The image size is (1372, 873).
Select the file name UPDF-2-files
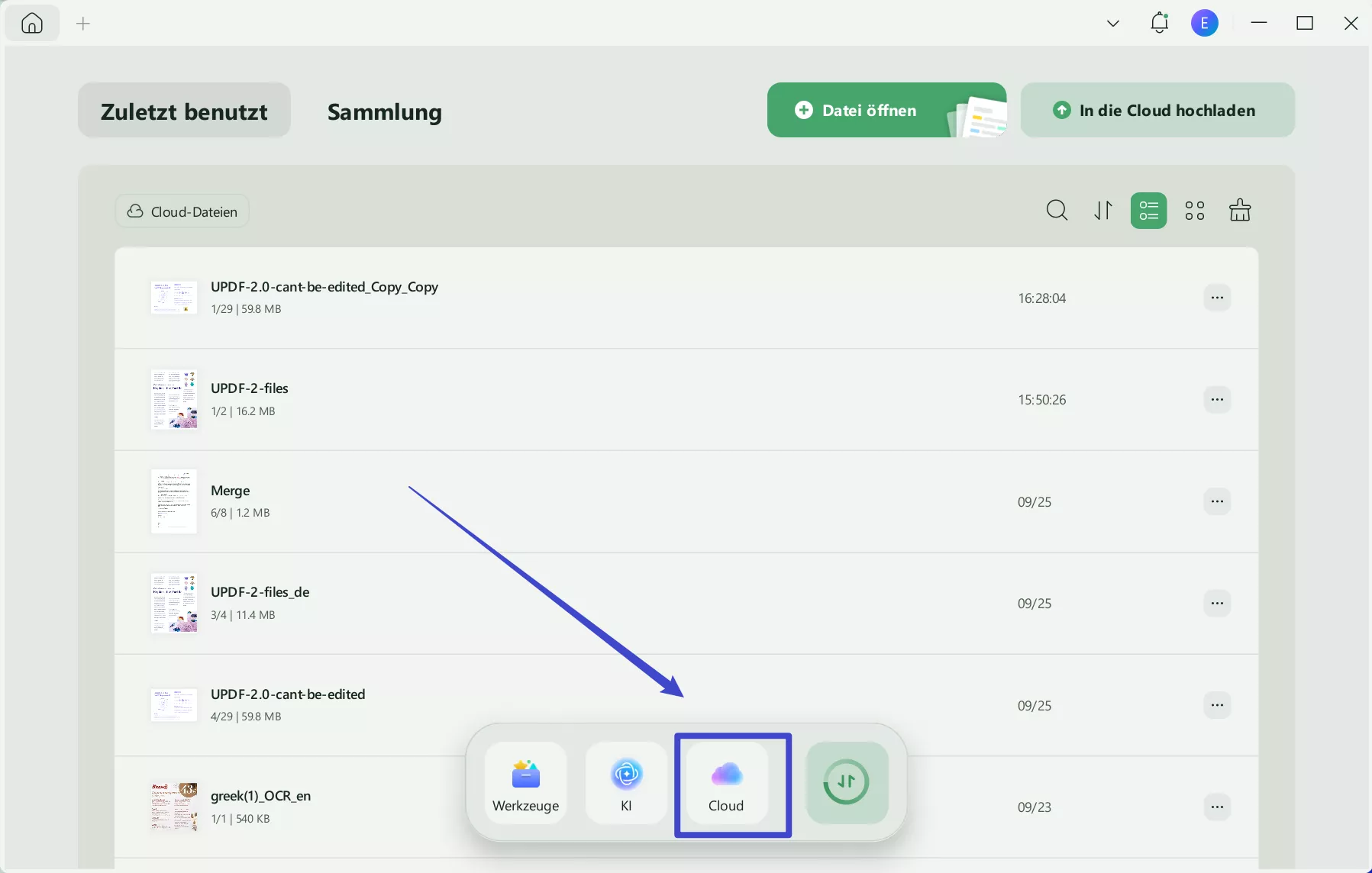point(250,388)
